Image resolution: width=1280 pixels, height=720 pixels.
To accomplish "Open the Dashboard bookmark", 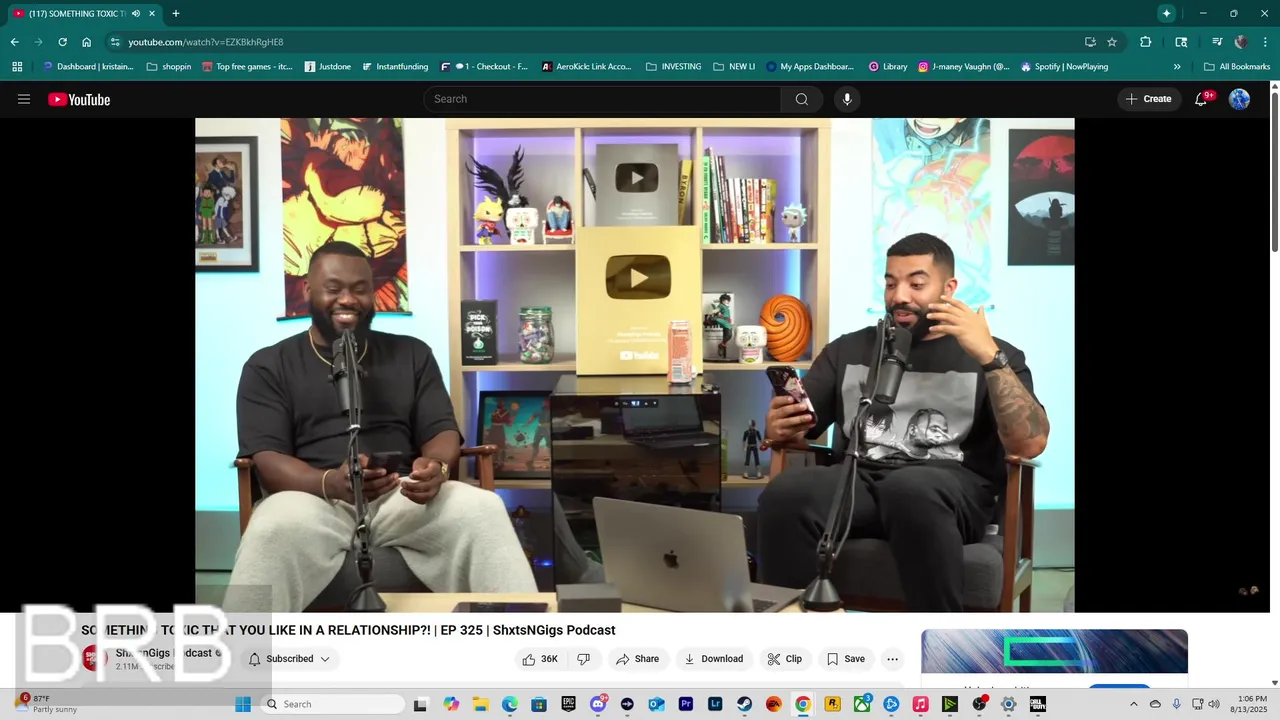I will pyautogui.click(x=87, y=67).
